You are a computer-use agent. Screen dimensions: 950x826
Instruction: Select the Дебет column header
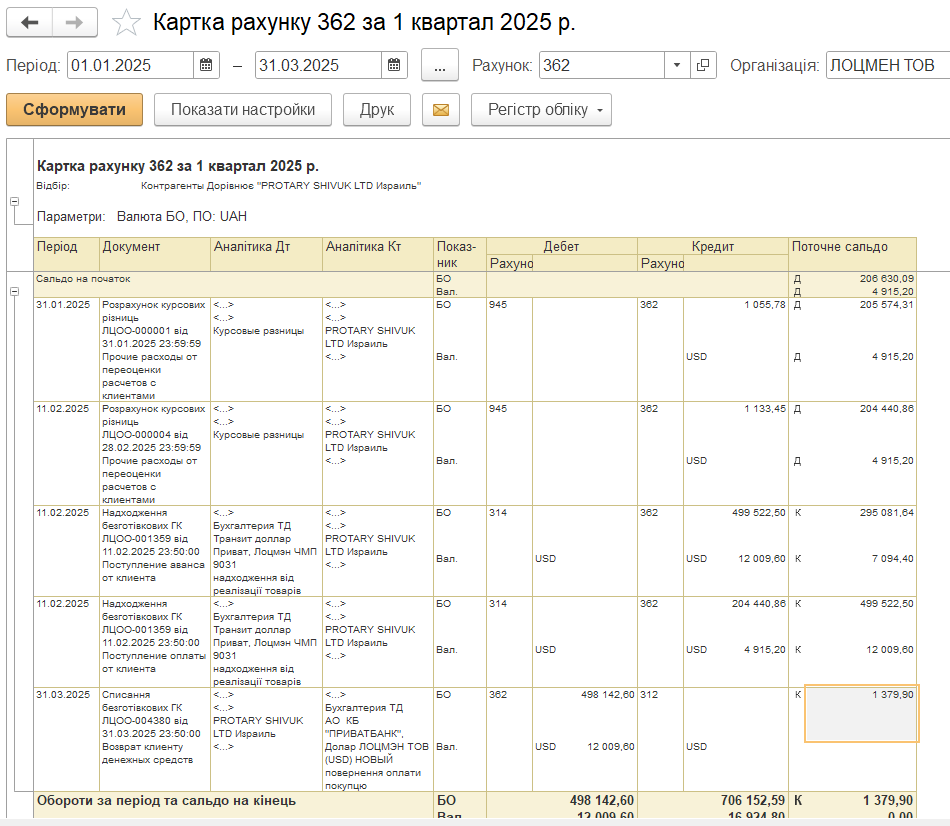click(x=562, y=246)
